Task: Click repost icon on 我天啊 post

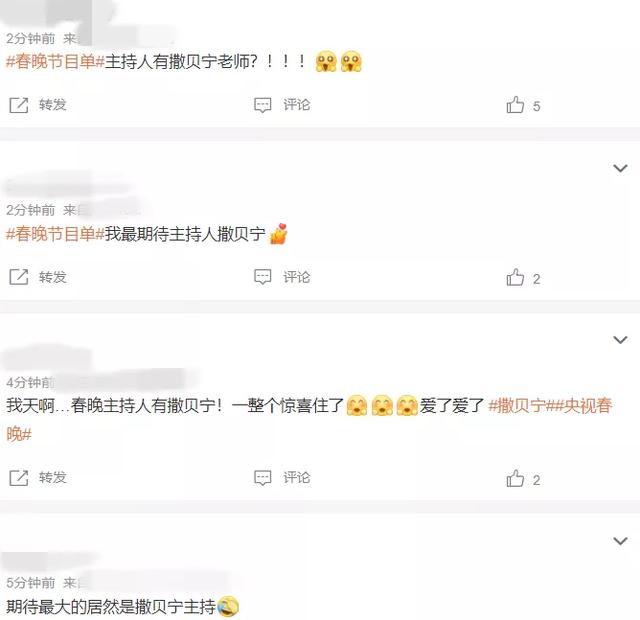Action: point(19,478)
